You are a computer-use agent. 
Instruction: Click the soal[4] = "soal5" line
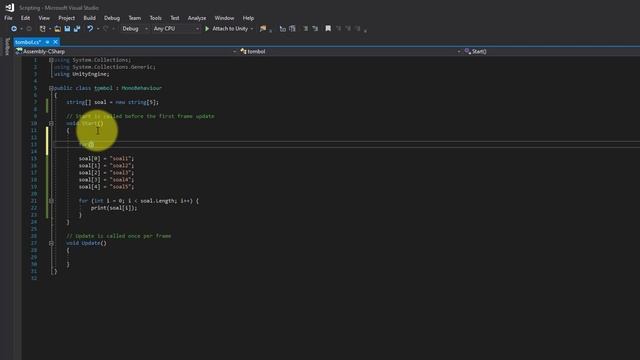point(107,187)
